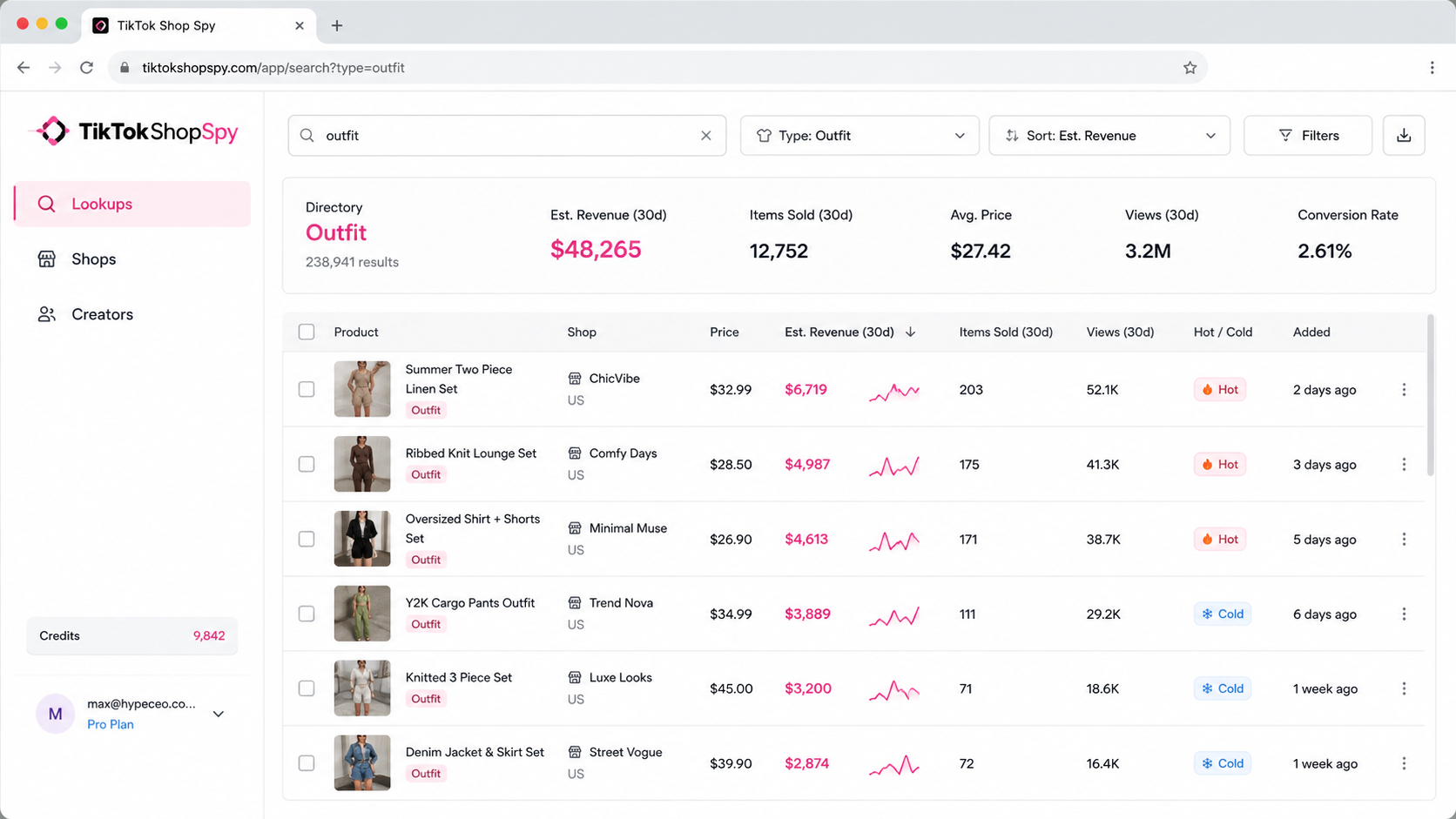Click the outfit search input field
The image size is (1456, 819).
(x=507, y=136)
